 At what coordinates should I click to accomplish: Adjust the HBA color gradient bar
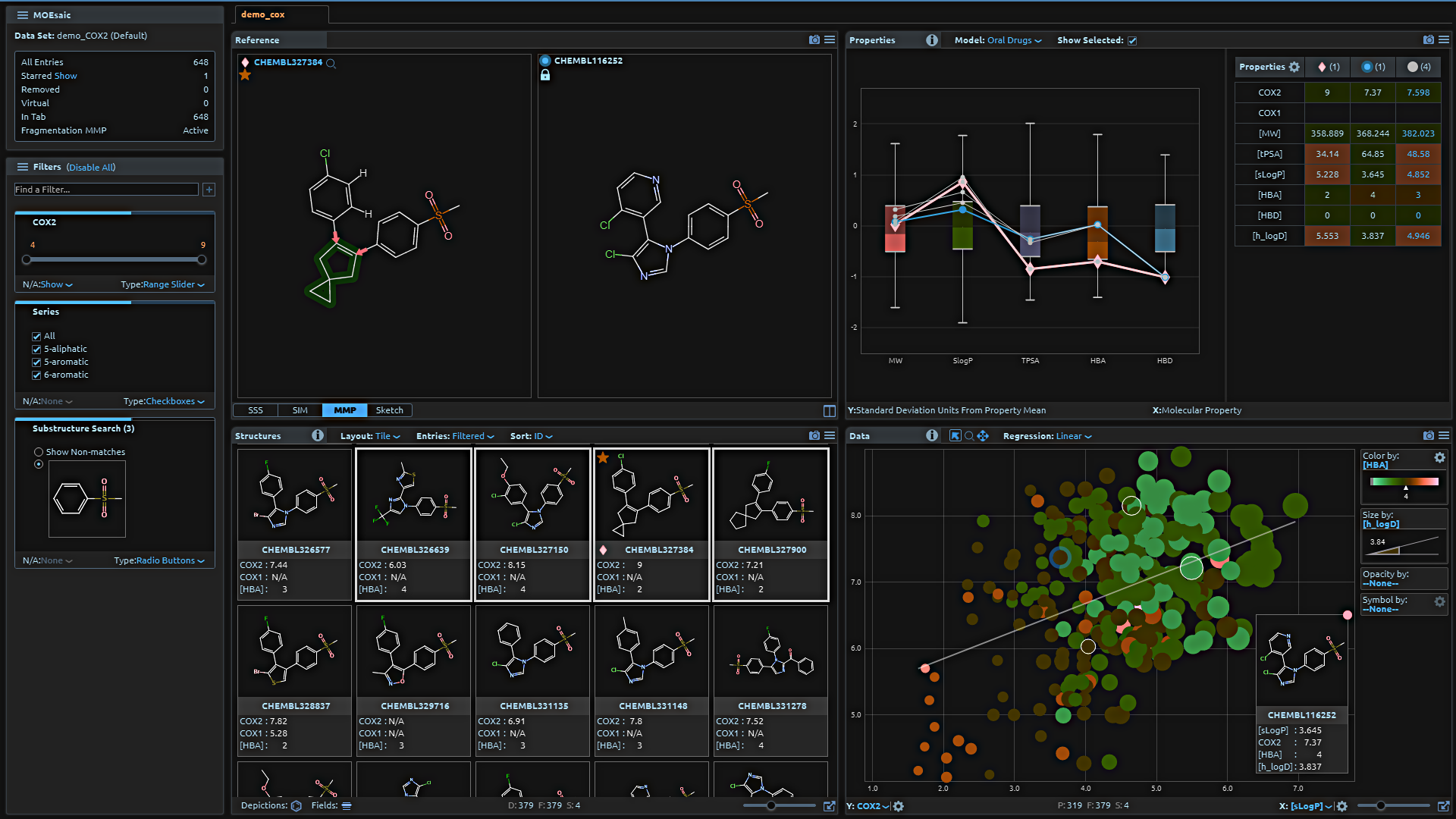pos(1404,482)
